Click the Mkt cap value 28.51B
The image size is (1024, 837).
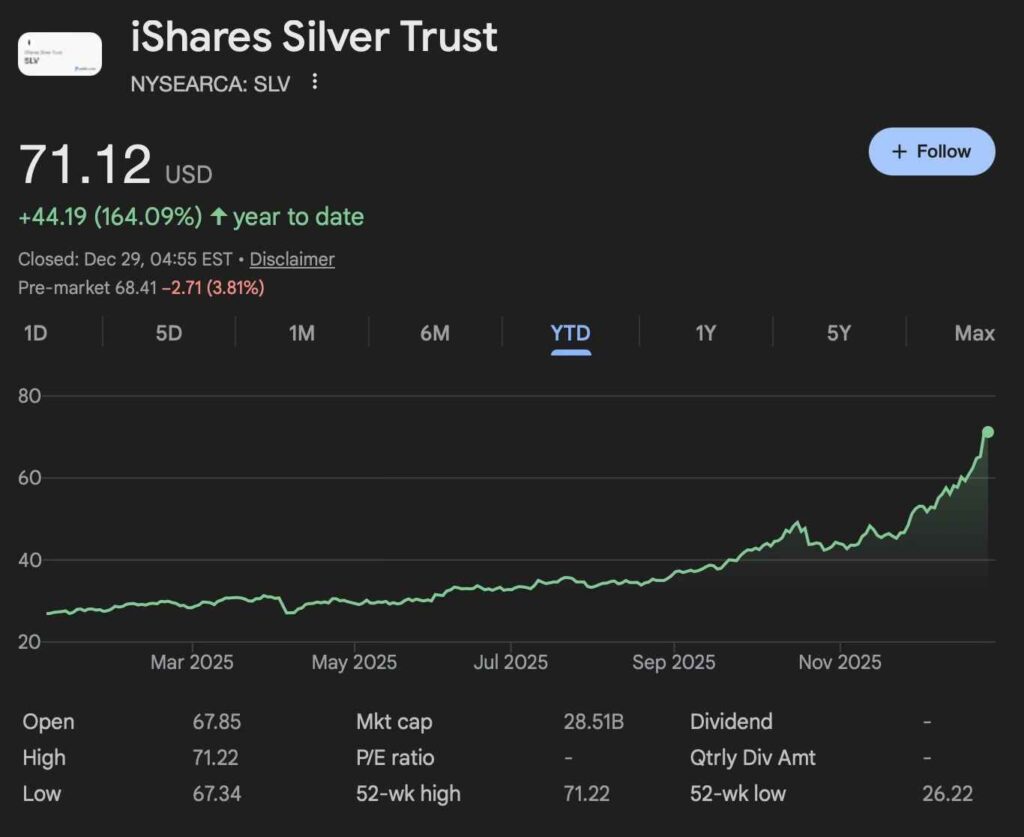coord(593,722)
